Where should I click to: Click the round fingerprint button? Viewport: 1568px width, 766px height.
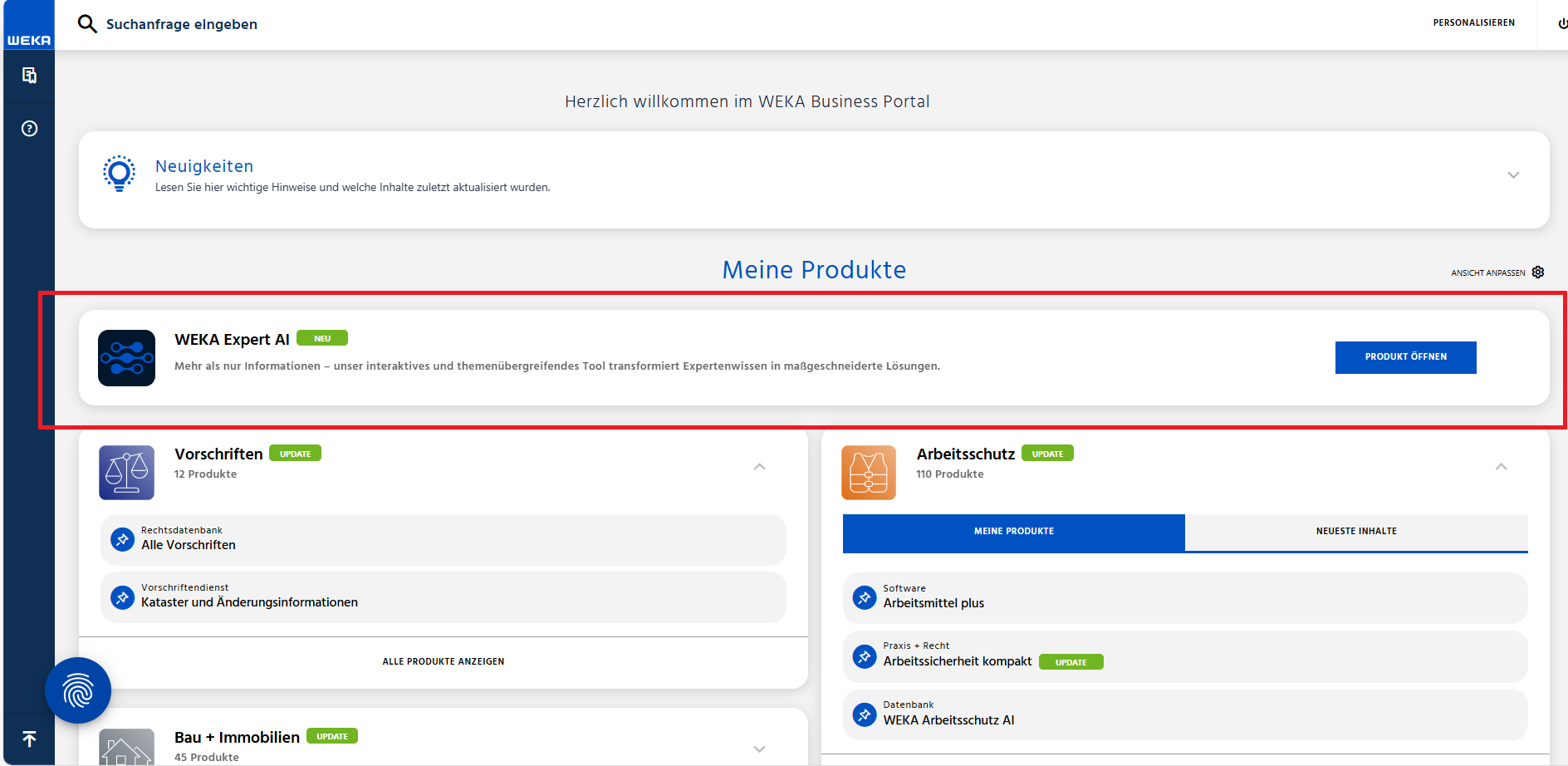coord(78,690)
